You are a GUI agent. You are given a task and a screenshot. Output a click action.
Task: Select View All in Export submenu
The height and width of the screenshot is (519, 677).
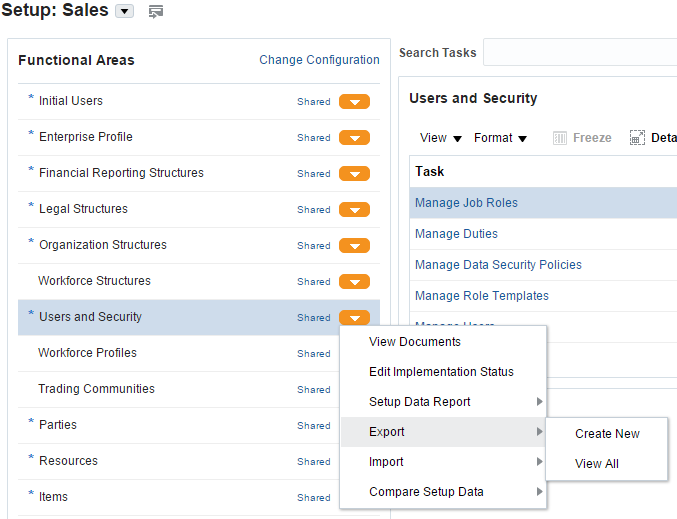point(597,464)
